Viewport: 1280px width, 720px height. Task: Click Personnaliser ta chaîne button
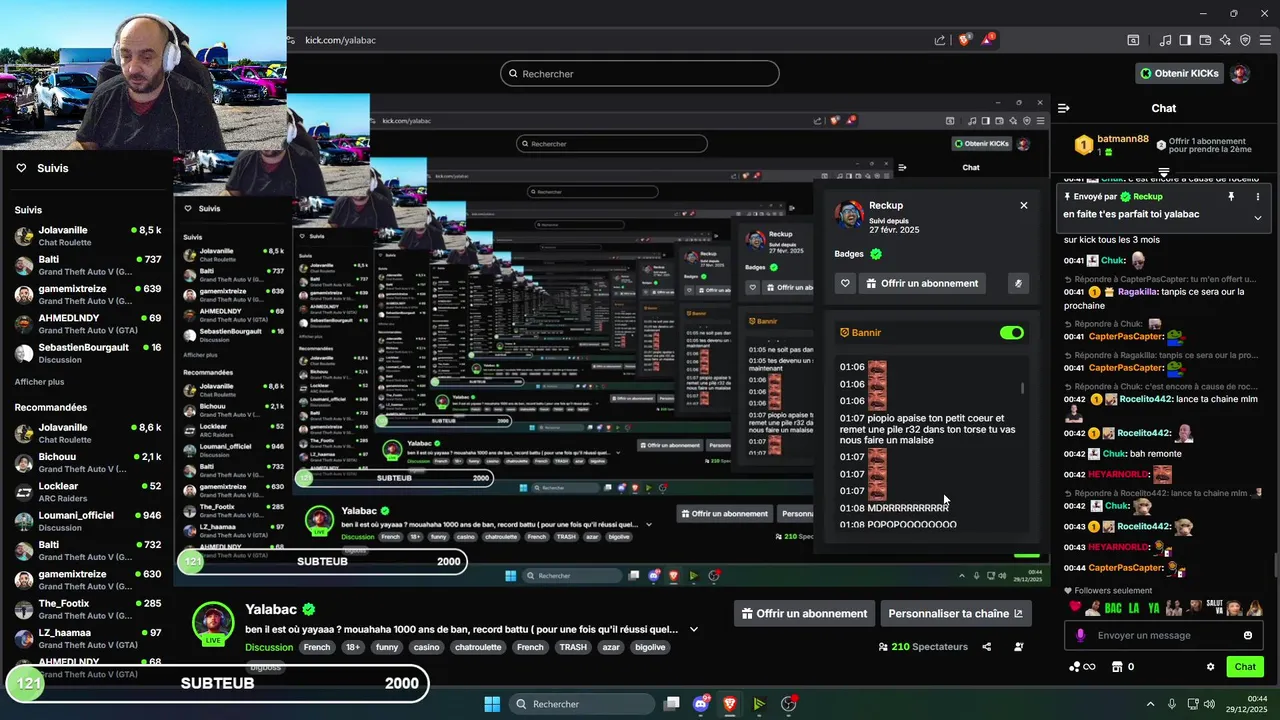click(x=956, y=614)
